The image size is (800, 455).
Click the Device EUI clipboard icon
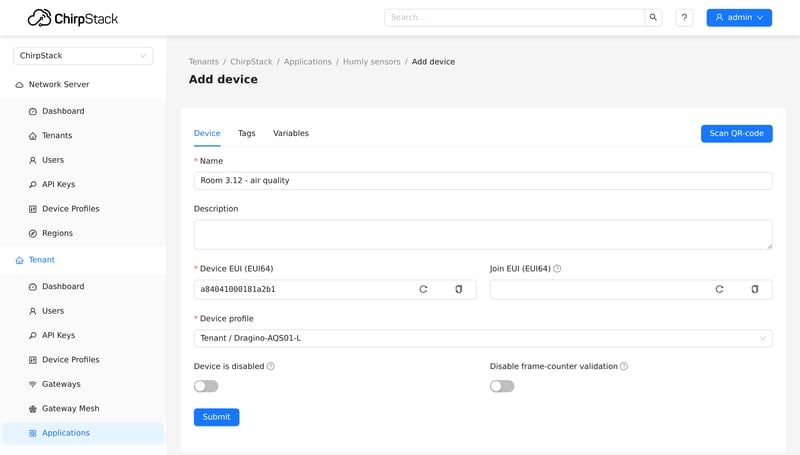click(459, 289)
